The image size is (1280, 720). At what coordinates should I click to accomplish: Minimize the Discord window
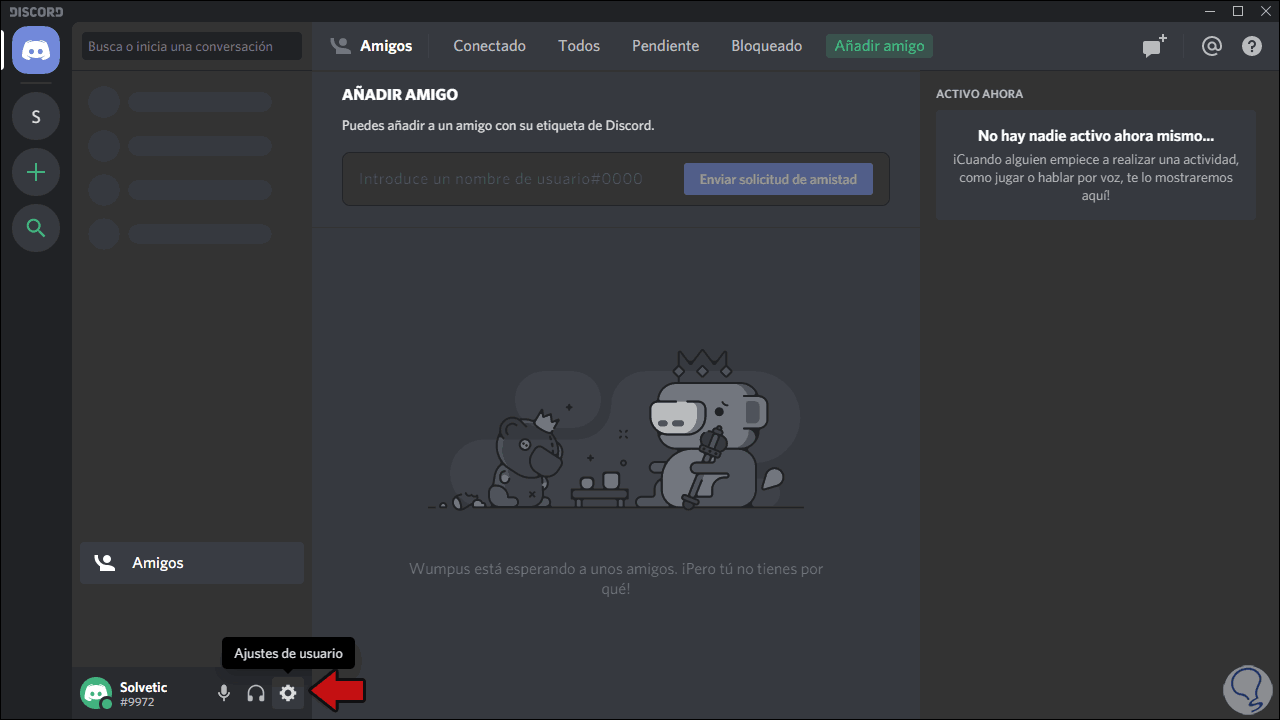pyautogui.click(x=1210, y=11)
